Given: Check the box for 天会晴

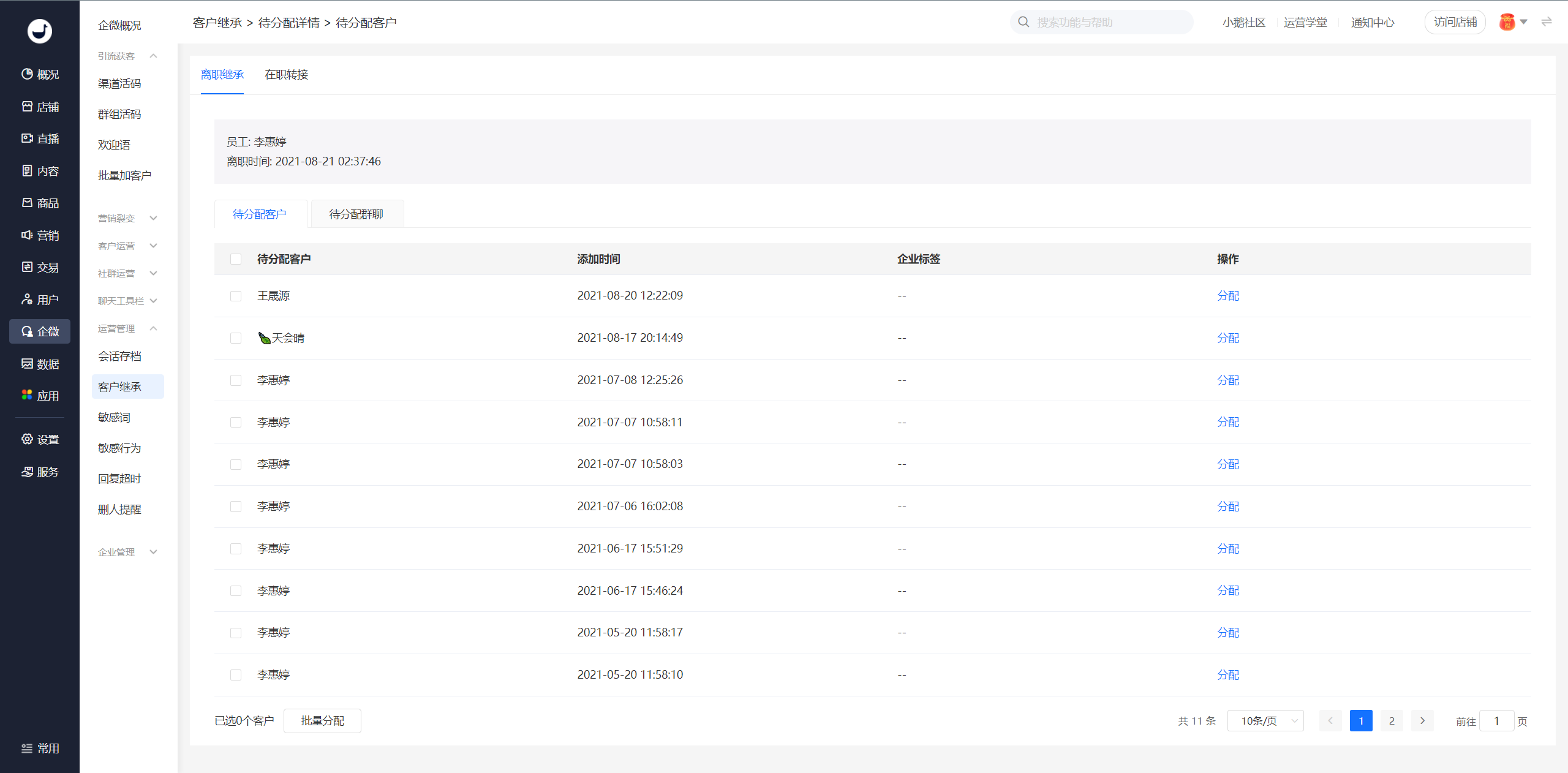Looking at the screenshot, I should (236, 338).
